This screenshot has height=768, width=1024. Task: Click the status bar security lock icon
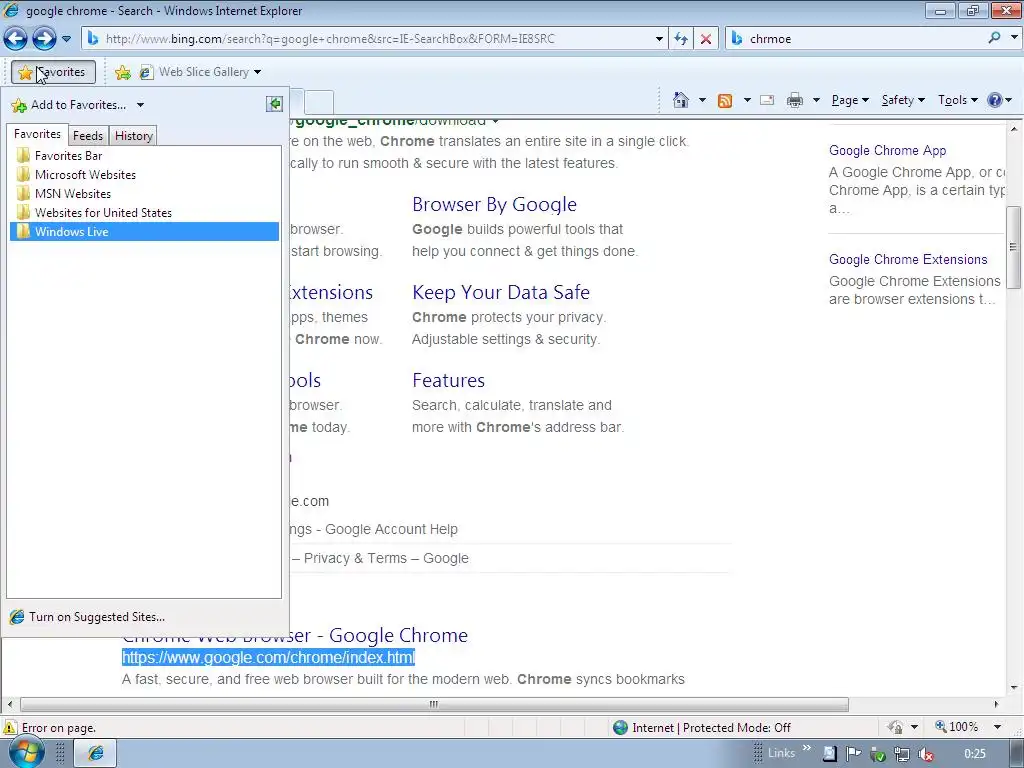click(x=895, y=727)
